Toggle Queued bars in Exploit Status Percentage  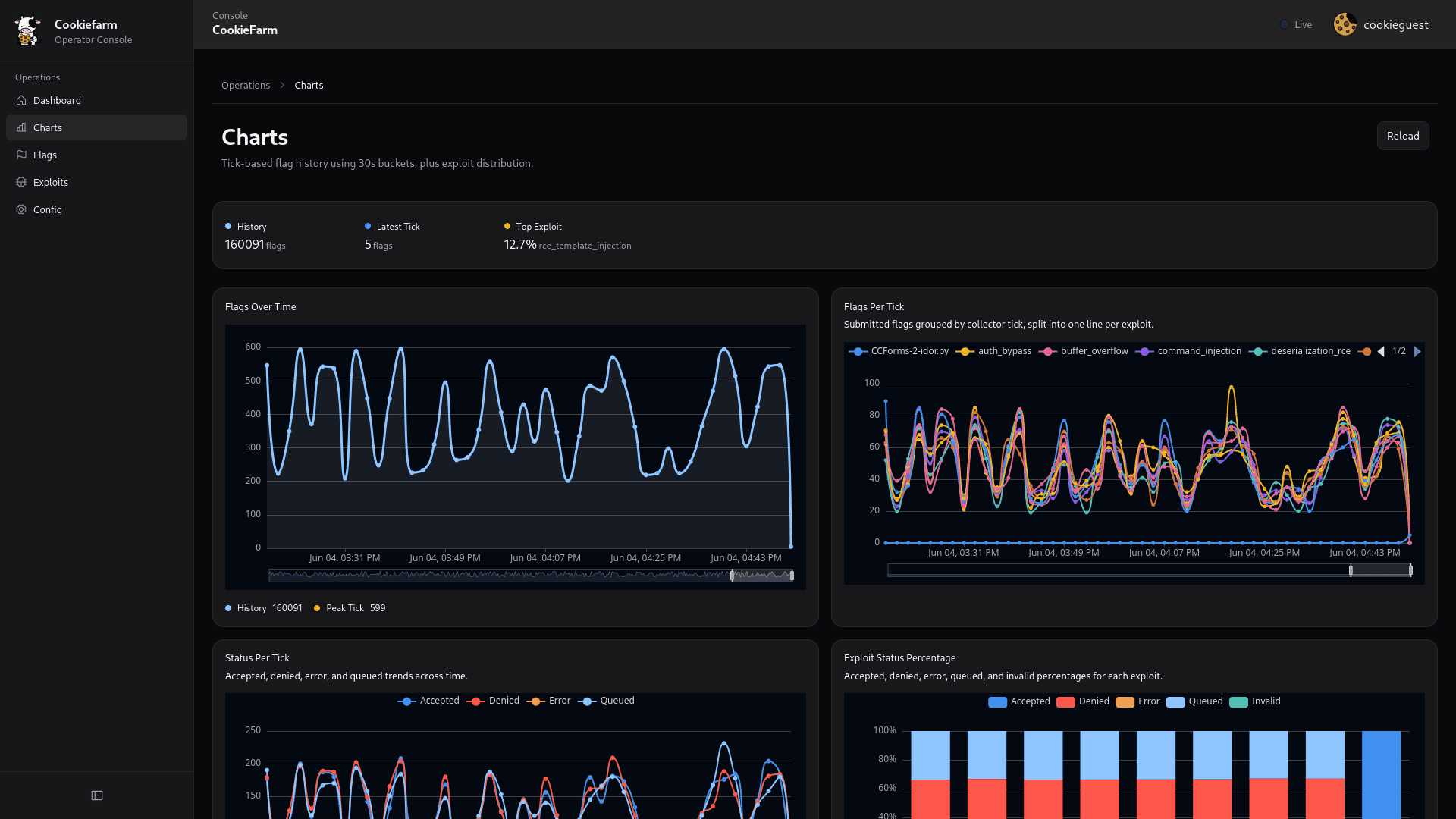point(1194,701)
